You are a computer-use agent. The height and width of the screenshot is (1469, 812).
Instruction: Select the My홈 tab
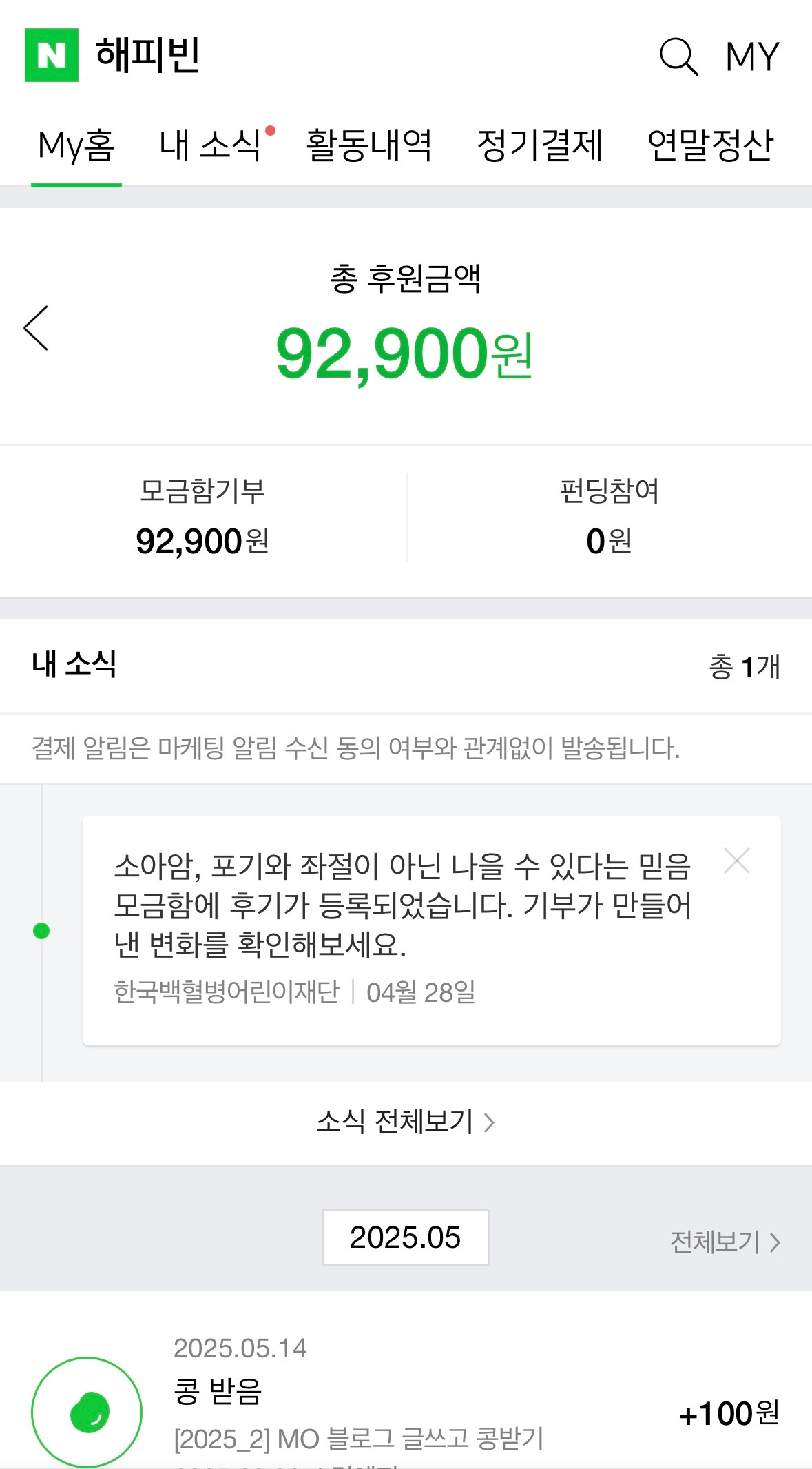[76, 146]
